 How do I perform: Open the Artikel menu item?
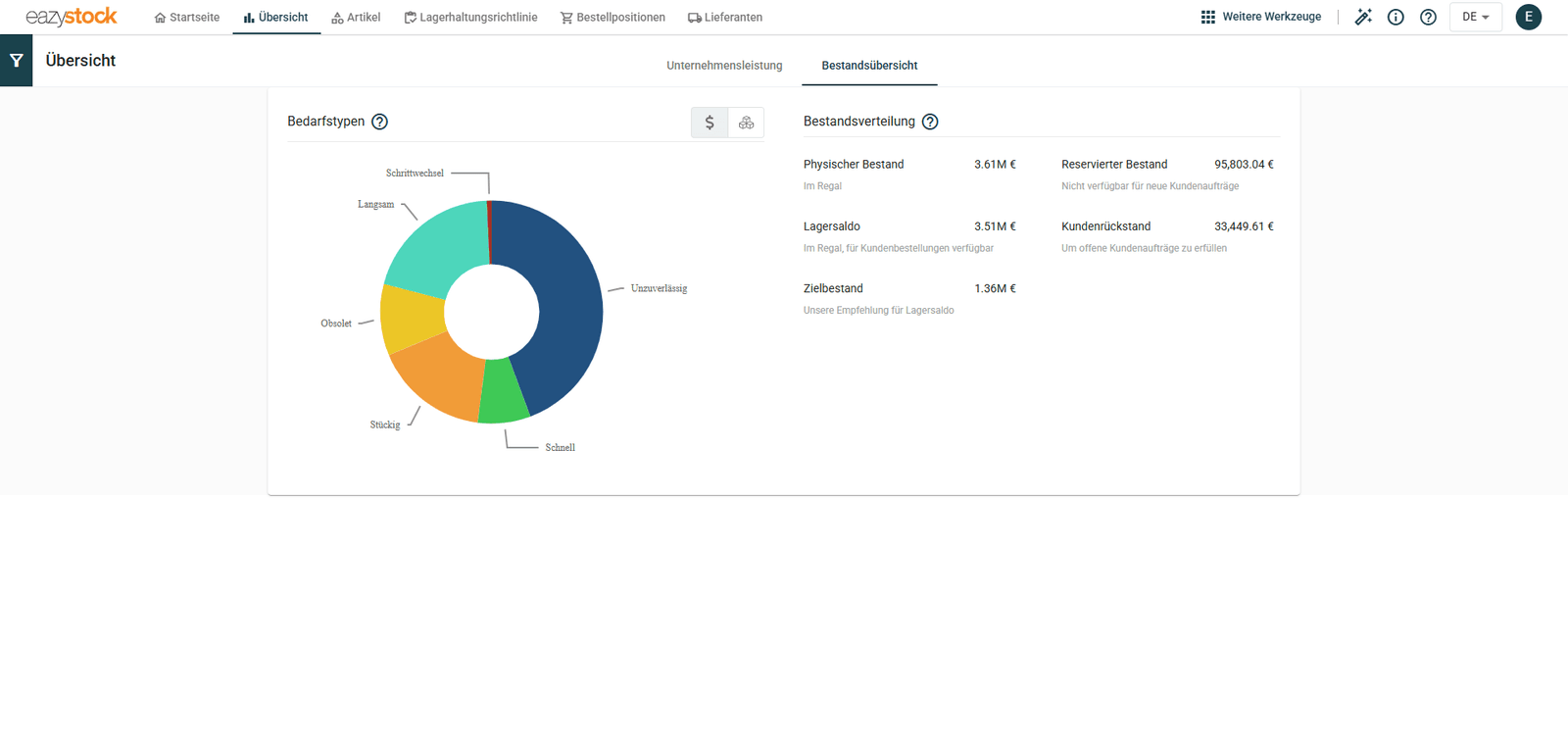[356, 18]
